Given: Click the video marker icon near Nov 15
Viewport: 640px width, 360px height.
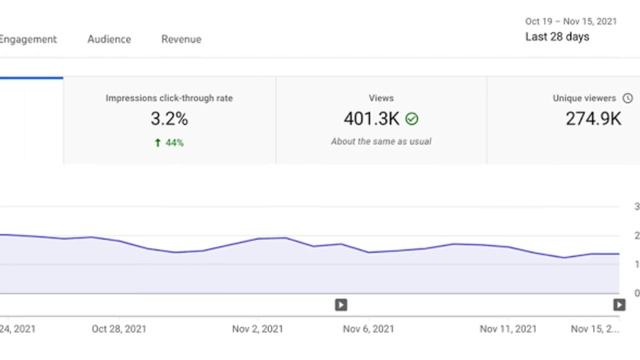Looking at the screenshot, I should click(619, 305).
